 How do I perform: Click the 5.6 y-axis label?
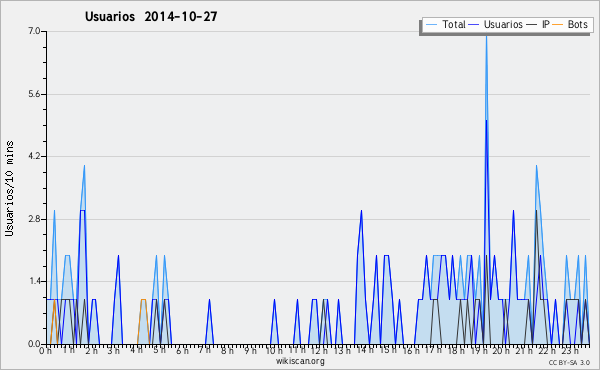(34, 94)
